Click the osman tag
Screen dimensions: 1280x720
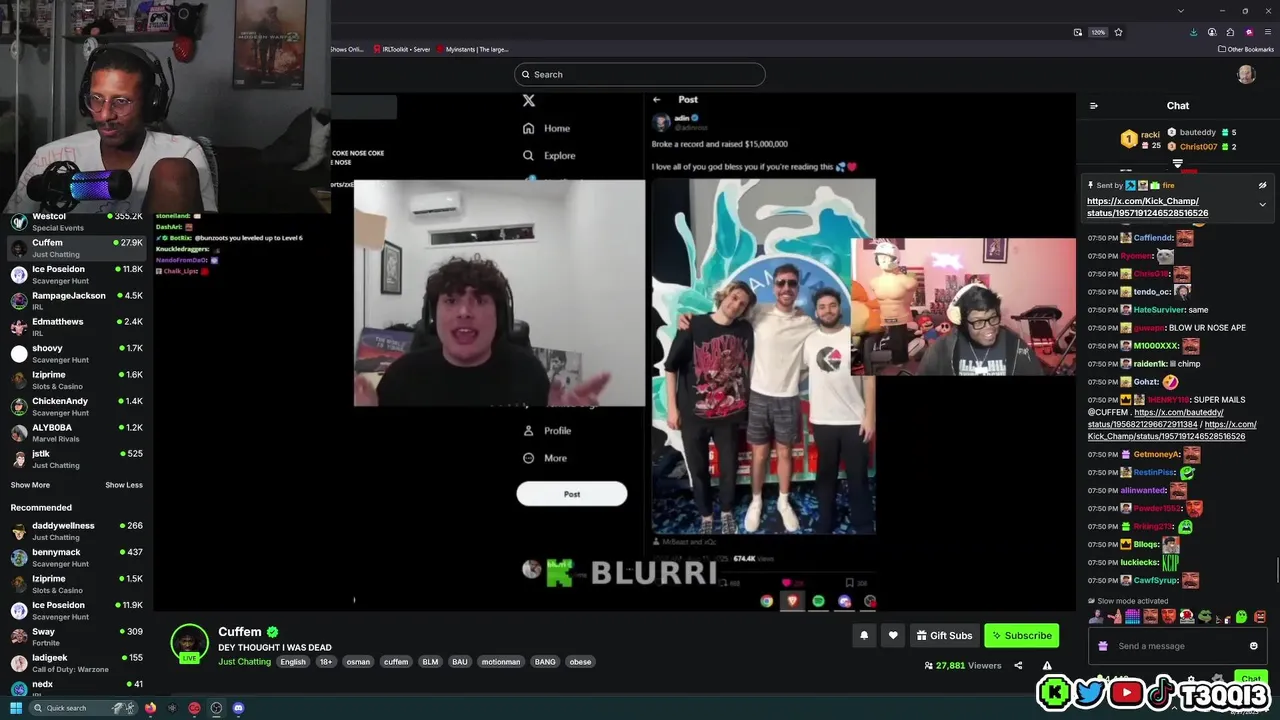358,662
